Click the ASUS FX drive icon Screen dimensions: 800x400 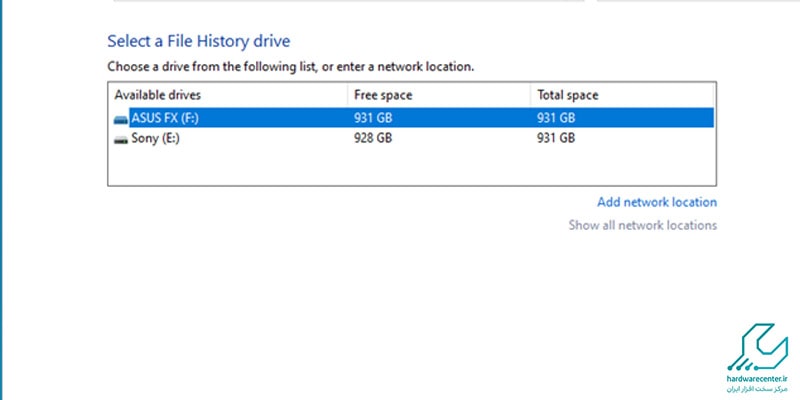(x=121, y=119)
